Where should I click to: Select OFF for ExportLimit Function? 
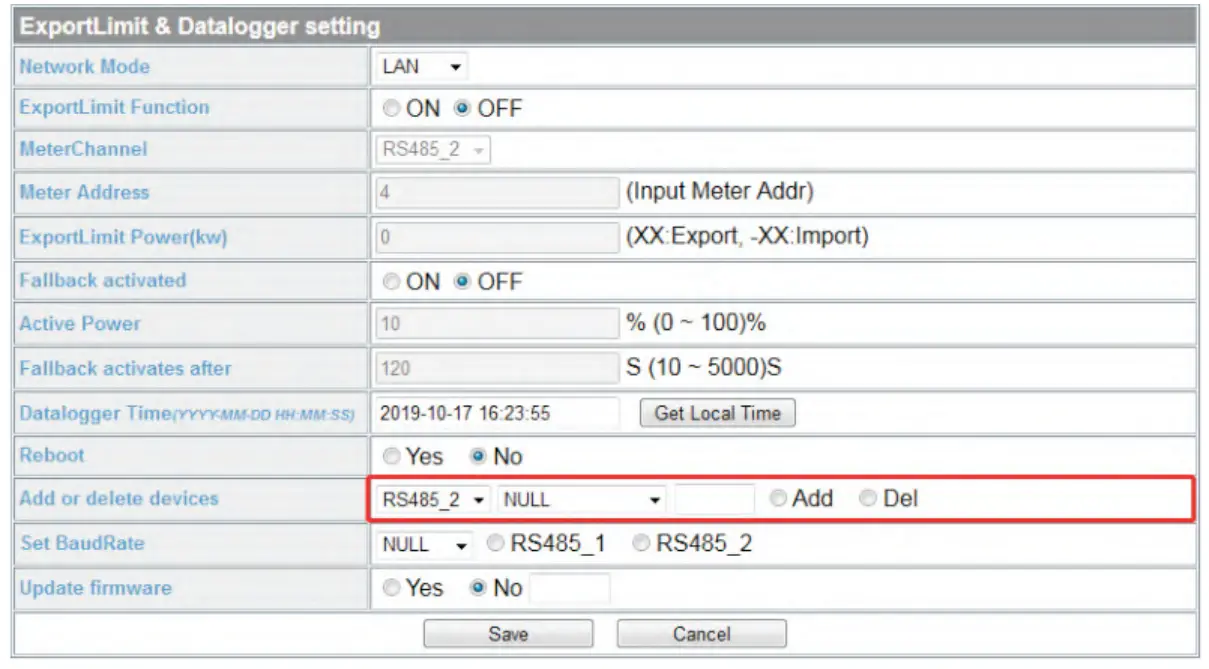pos(462,108)
